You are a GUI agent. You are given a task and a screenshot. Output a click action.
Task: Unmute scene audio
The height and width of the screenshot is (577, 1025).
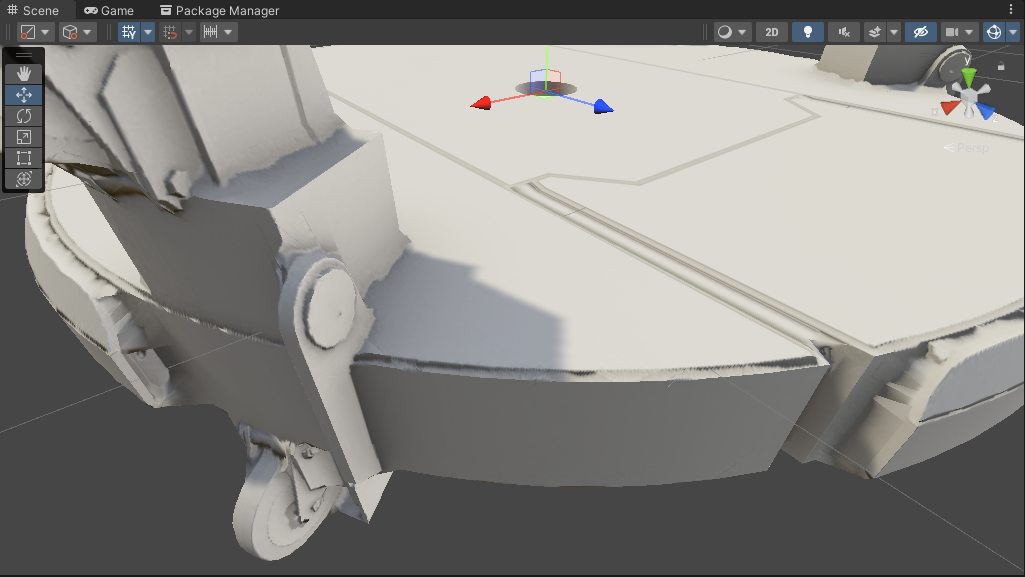coord(843,31)
